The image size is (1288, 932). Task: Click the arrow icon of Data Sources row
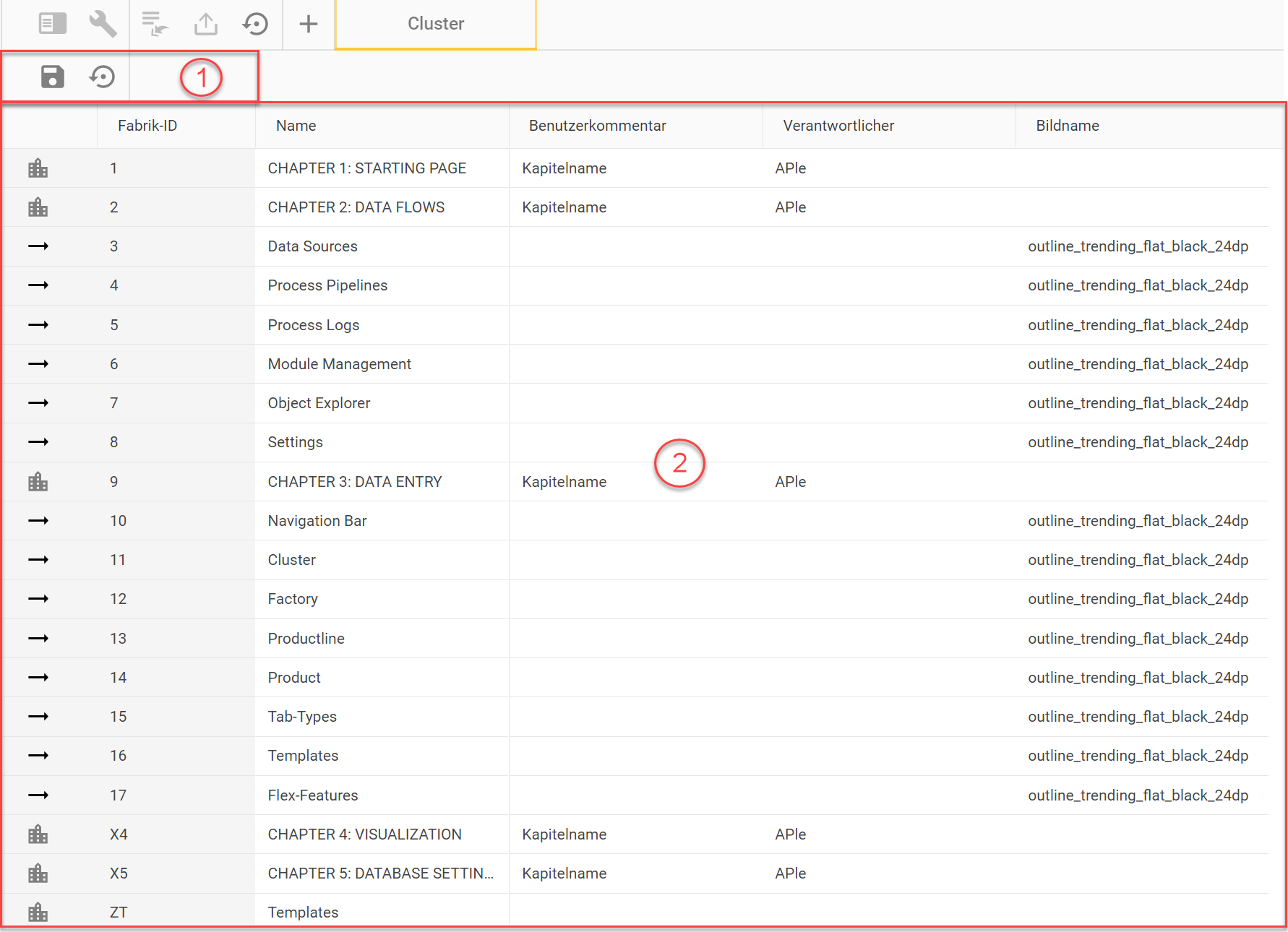[38, 246]
